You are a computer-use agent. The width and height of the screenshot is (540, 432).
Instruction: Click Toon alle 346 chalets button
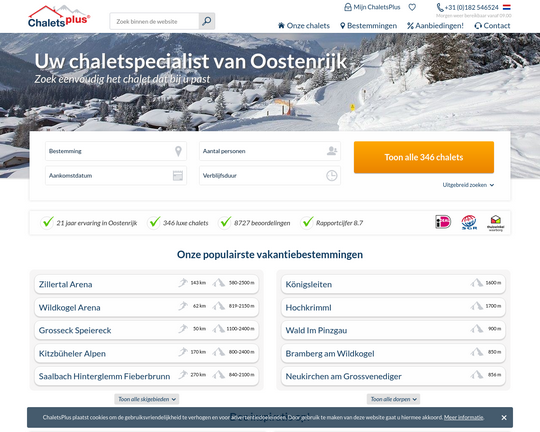[x=424, y=157]
